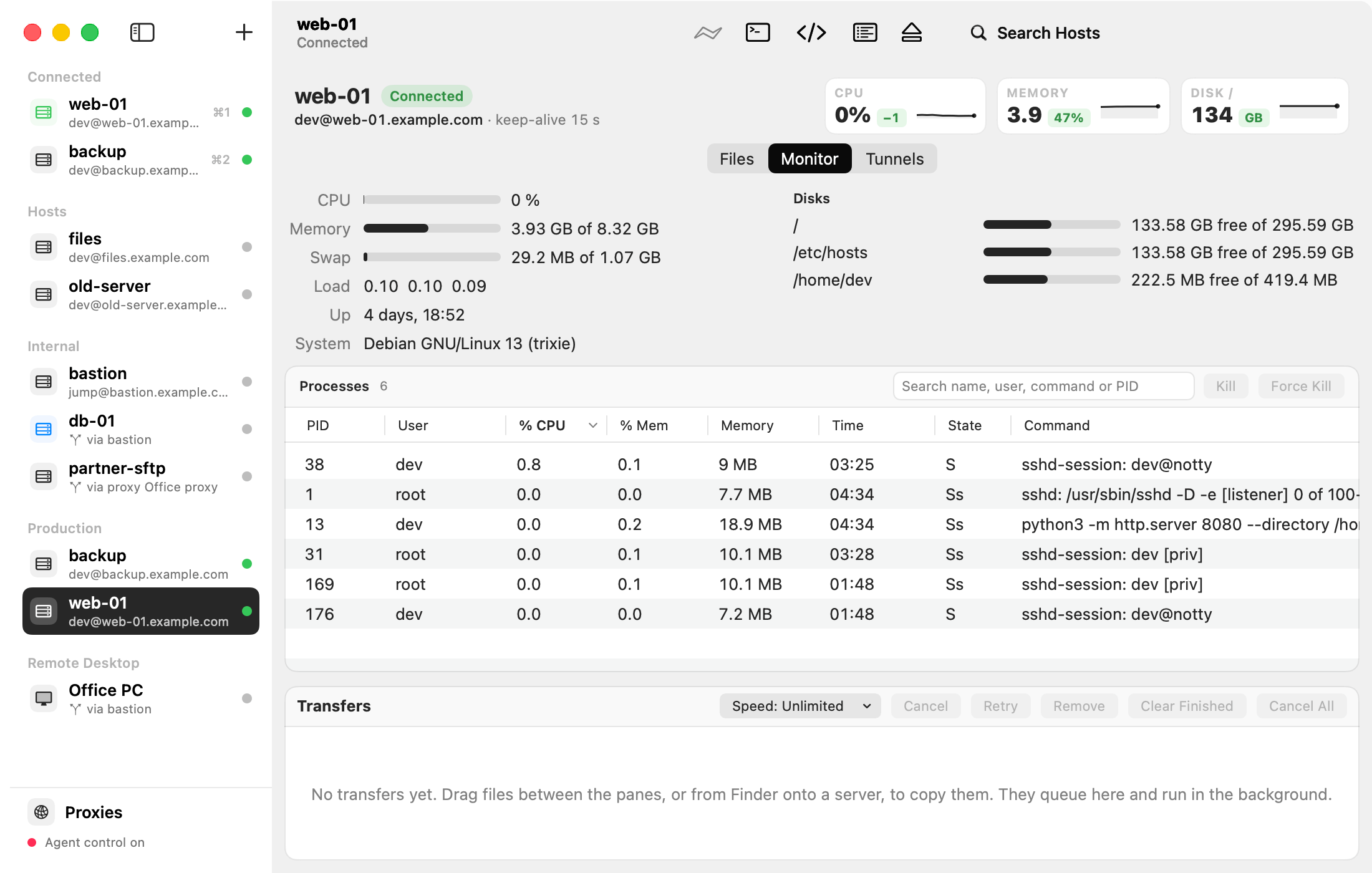Sort processes by PID column header
The height and width of the screenshot is (873, 1372).
click(317, 425)
